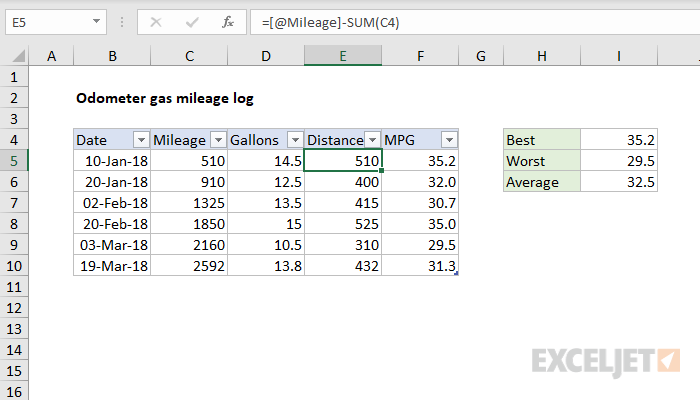This screenshot has width=700, height=400.
Task: Click the 'Odometer gas mileage log' title cell
Action: point(165,98)
